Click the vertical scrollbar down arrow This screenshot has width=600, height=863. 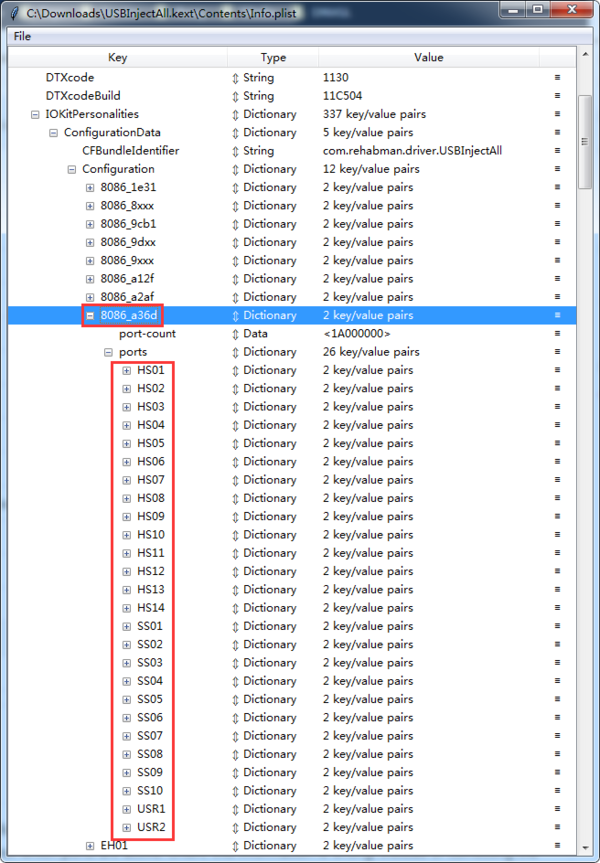coord(585,847)
